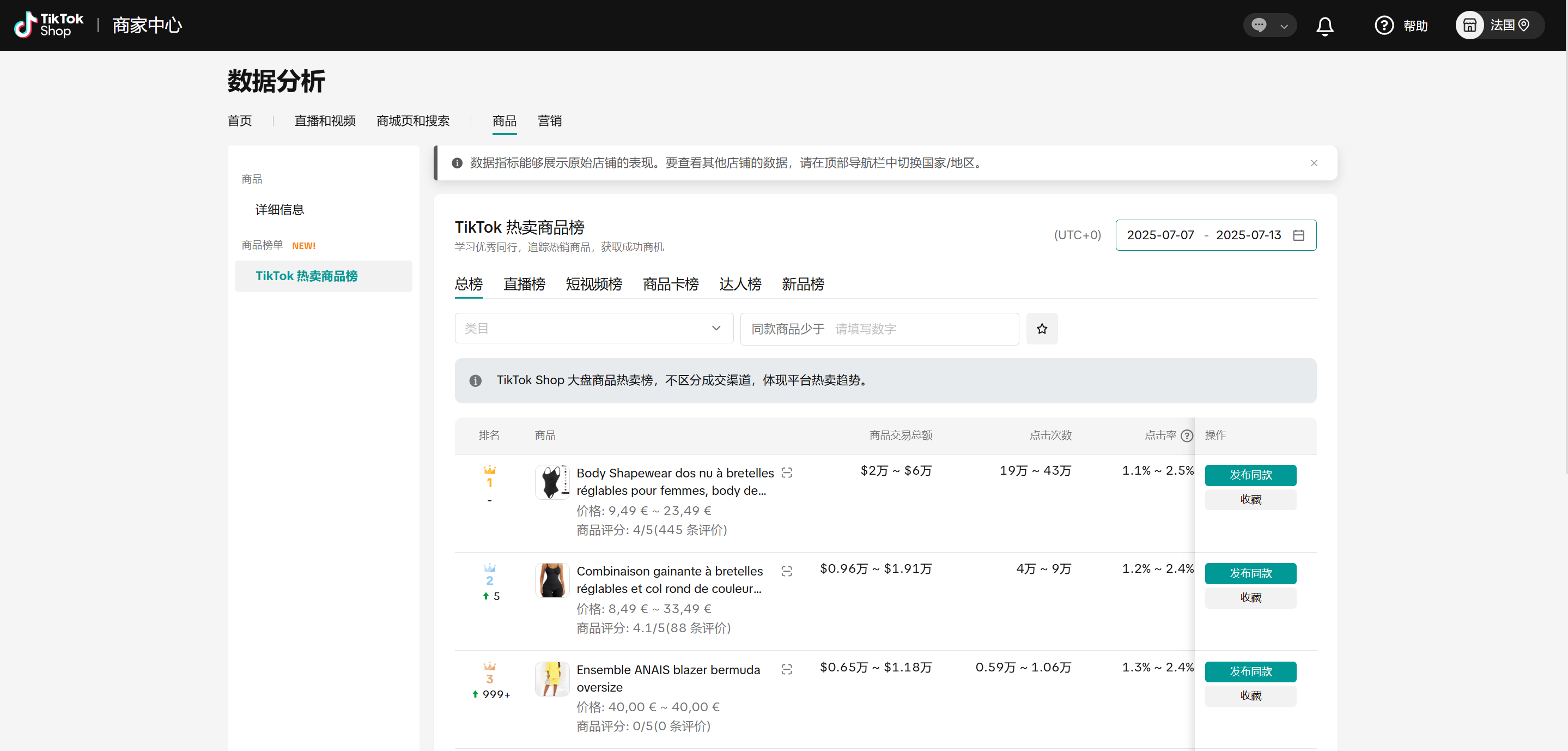Click similar-product icon beside Body Shapewear

786,473
